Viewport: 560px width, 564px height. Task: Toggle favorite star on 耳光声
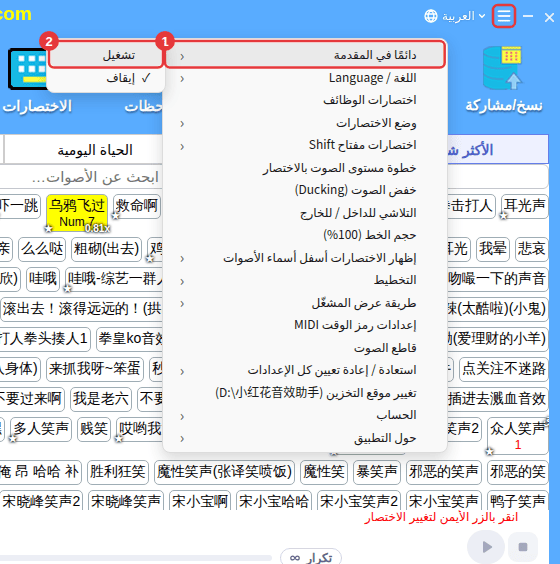click(503, 216)
